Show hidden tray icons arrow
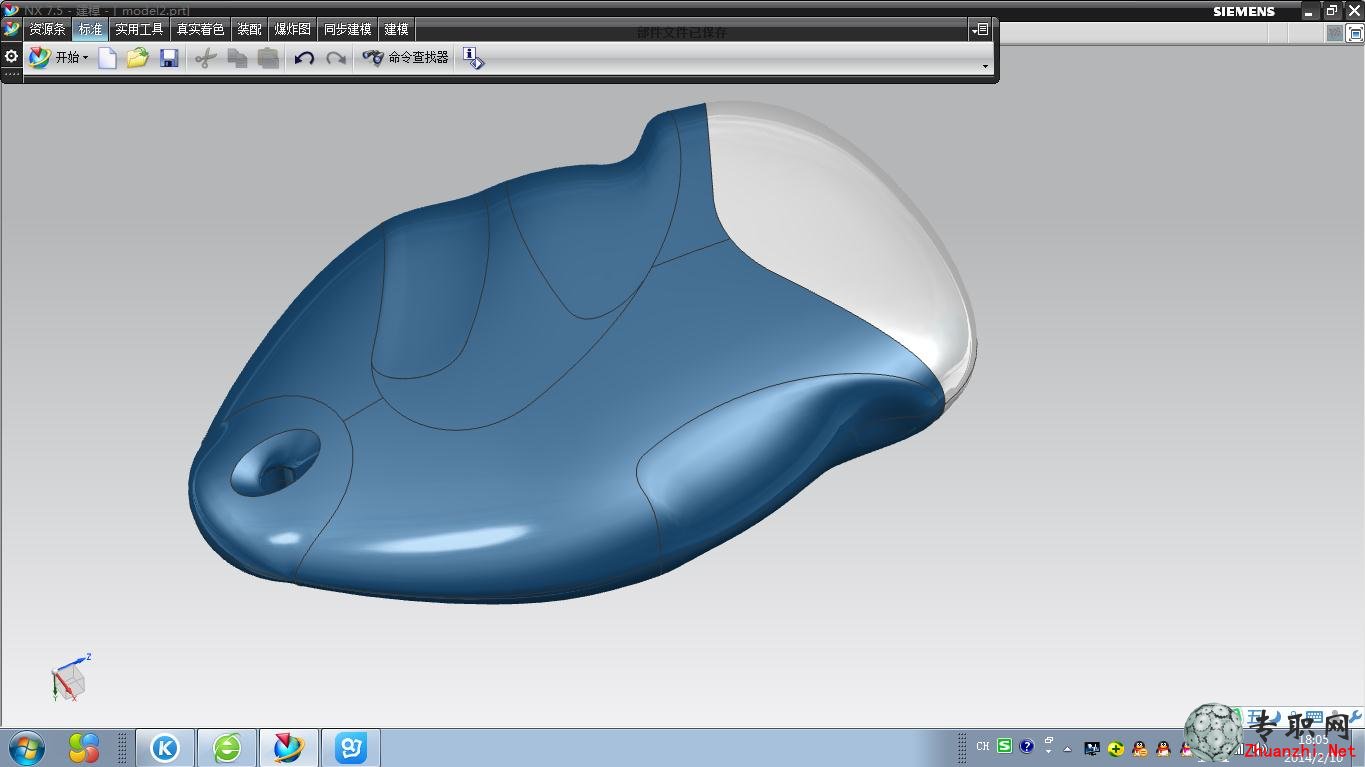 (x=1067, y=748)
